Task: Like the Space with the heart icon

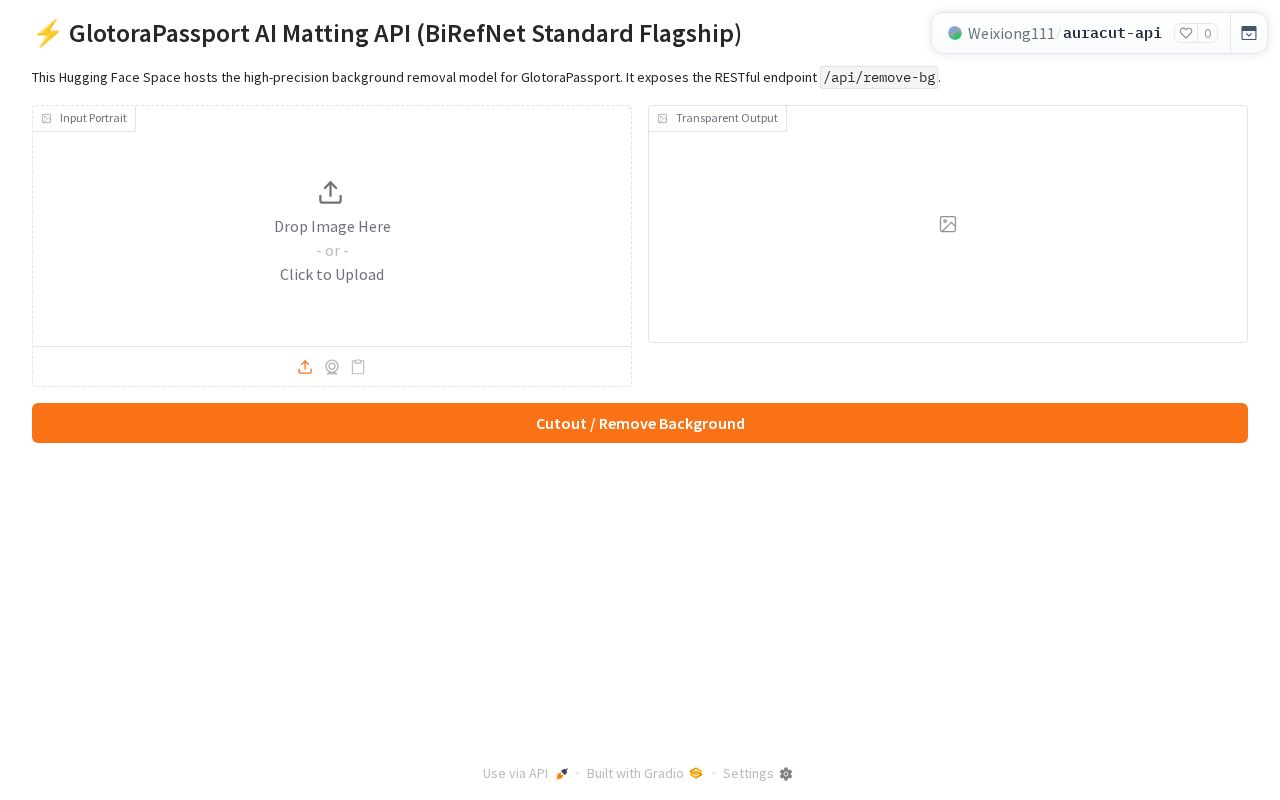Action: coord(1186,33)
